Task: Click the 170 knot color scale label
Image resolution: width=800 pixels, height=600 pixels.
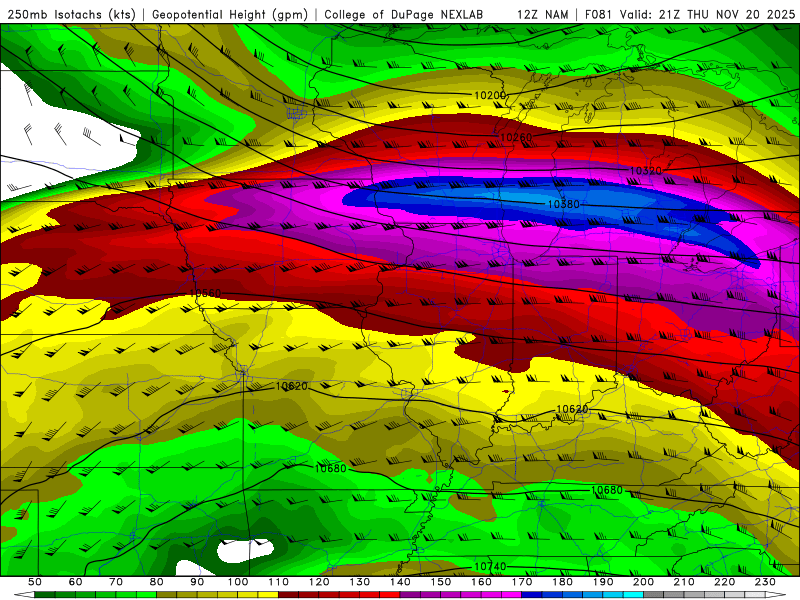Action: (x=521, y=582)
